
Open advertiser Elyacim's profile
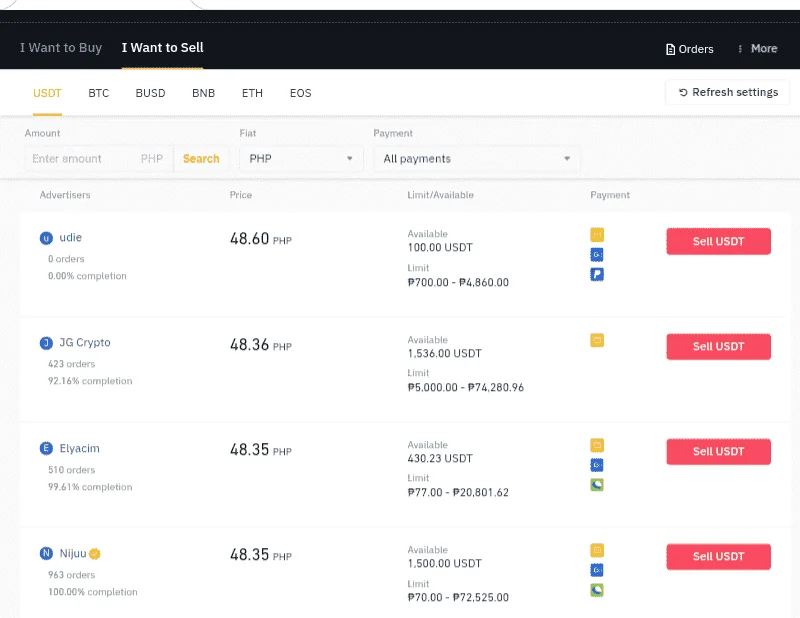(80, 449)
